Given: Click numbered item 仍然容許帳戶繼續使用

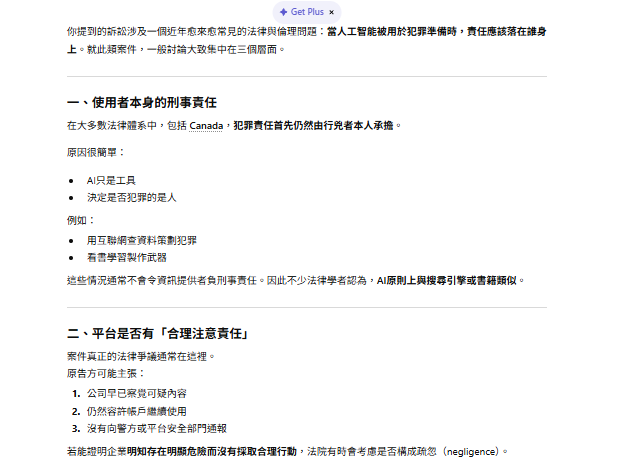Looking at the screenshot, I should click(x=136, y=410).
